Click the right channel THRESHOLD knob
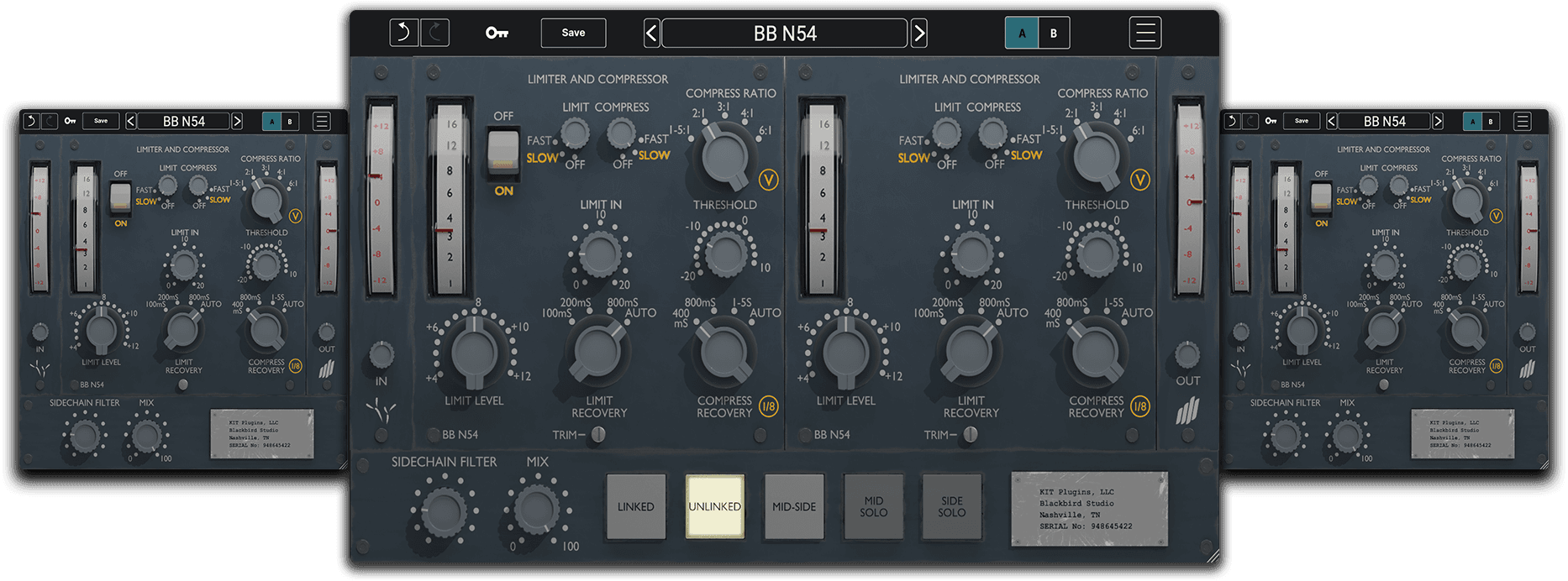 1097,253
